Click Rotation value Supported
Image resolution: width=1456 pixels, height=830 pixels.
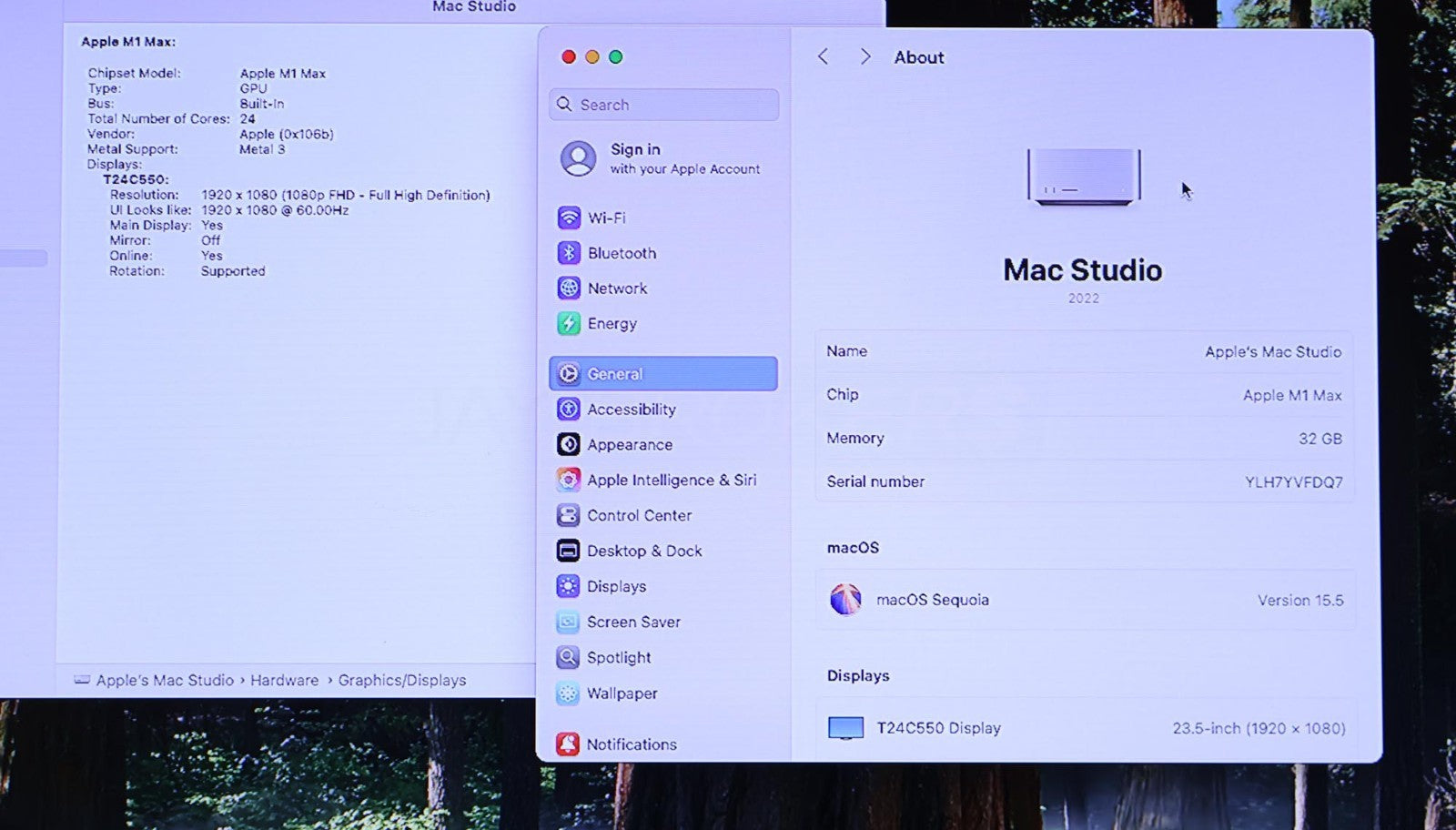[x=233, y=271]
